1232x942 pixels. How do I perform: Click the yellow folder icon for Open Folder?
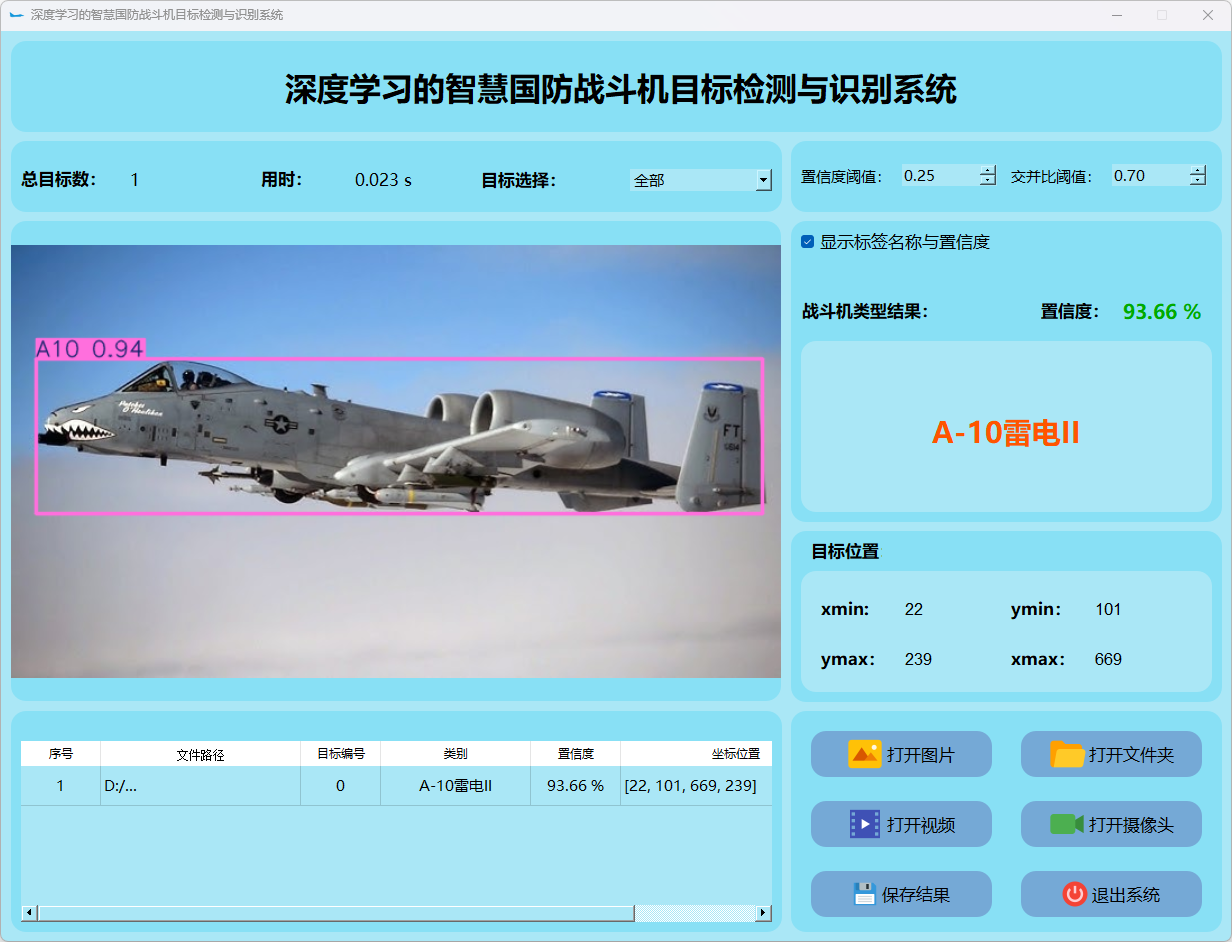1067,754
